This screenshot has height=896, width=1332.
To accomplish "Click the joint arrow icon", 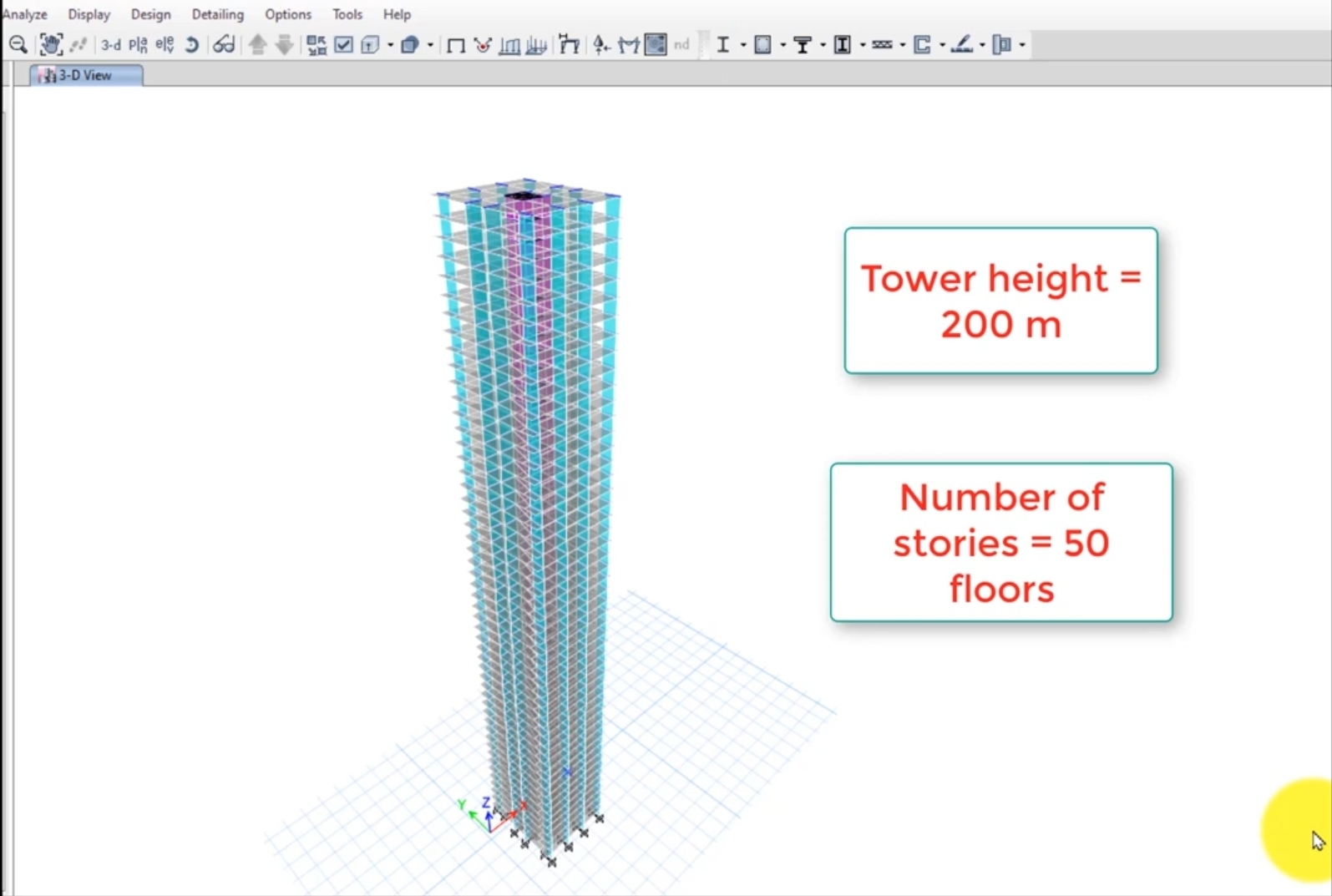I will coord(601,45).
